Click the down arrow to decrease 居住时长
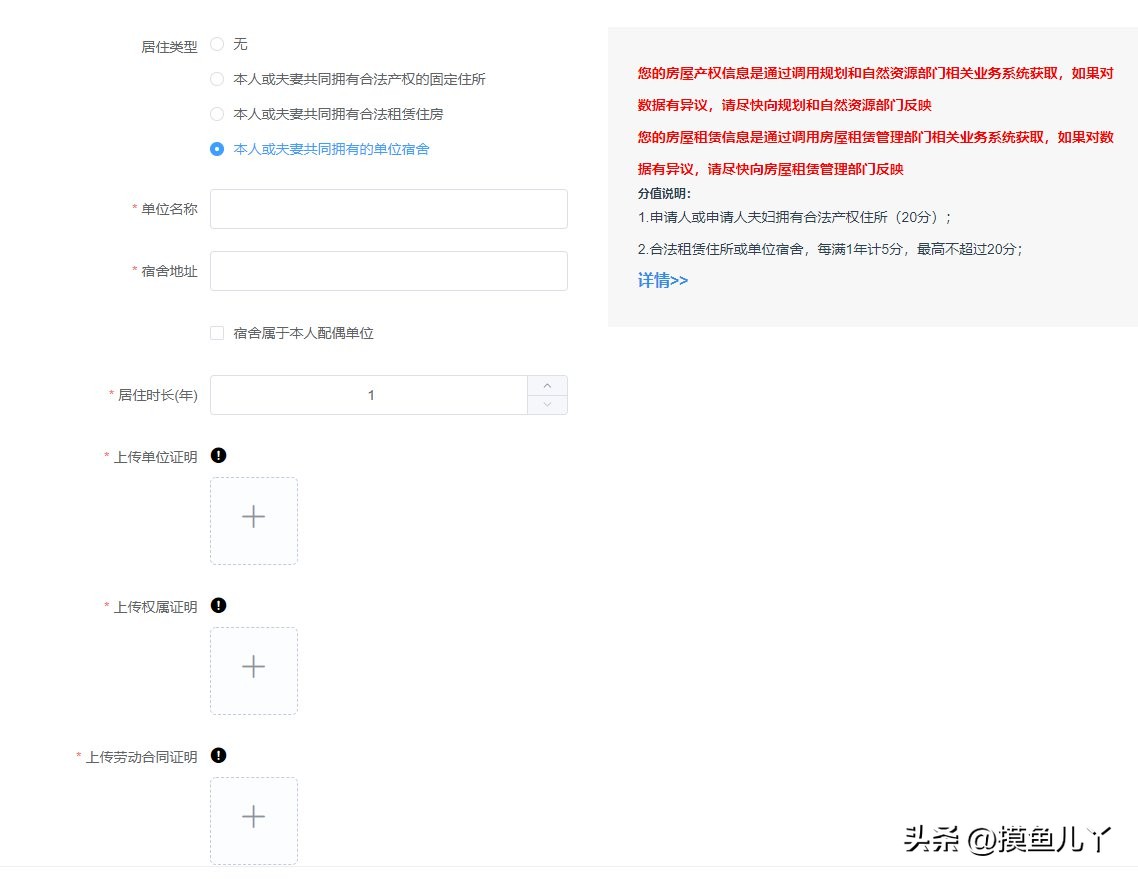 pyautogui.click(x=547, y=405)
